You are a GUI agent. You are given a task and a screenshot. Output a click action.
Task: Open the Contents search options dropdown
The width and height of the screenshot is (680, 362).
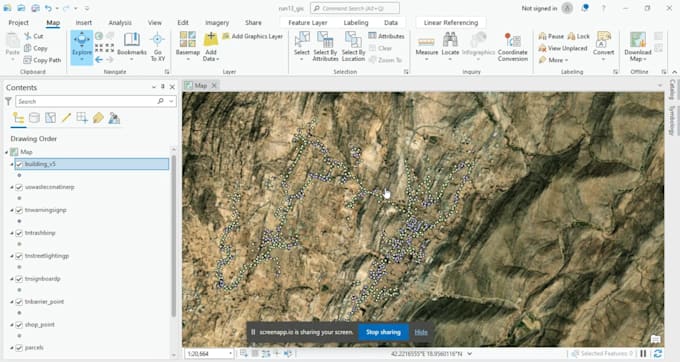point(171,101)
